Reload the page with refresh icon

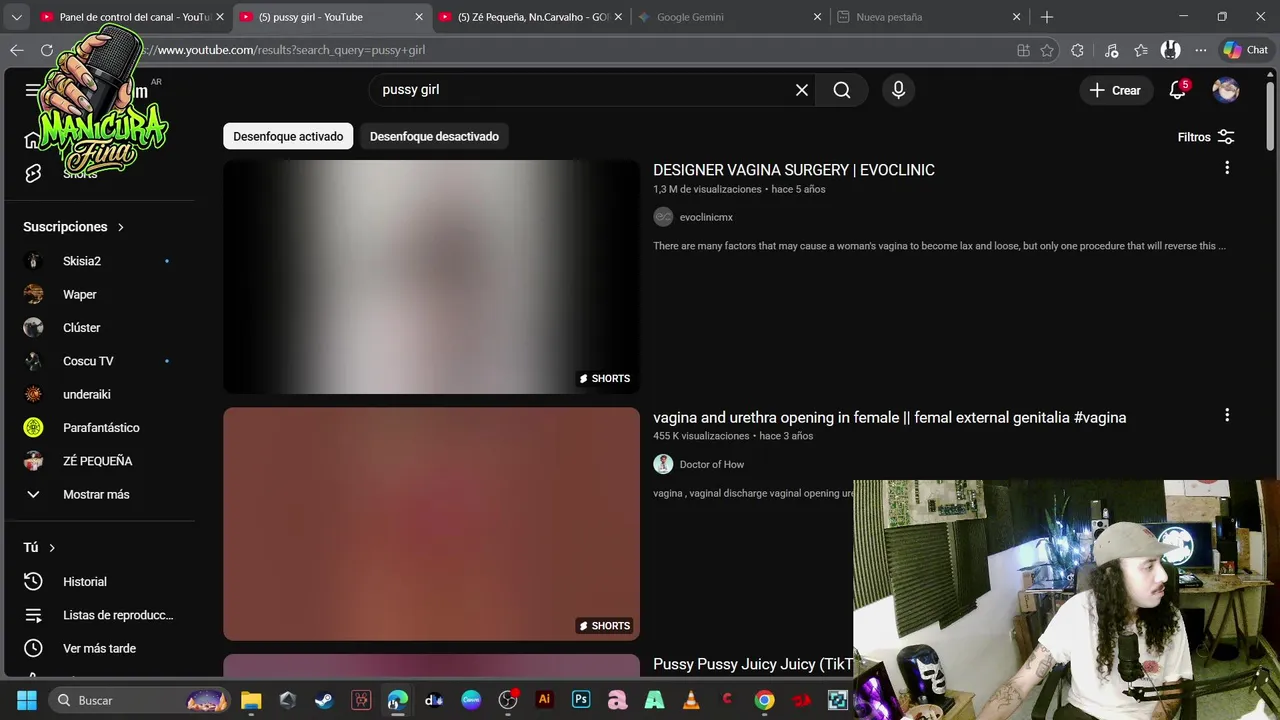[47, 50]
